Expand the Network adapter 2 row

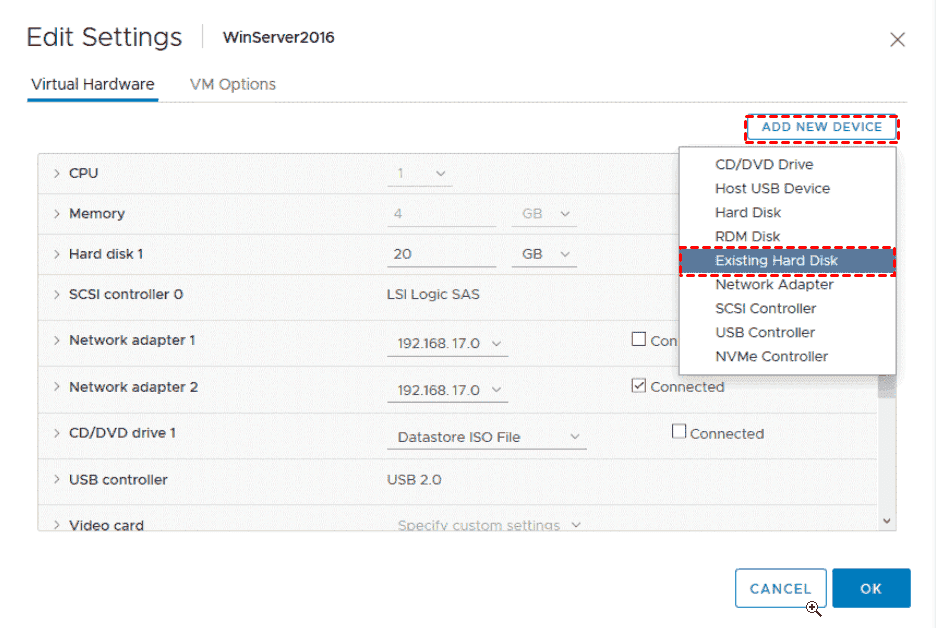pyautogui.click(x=57, y=387)
